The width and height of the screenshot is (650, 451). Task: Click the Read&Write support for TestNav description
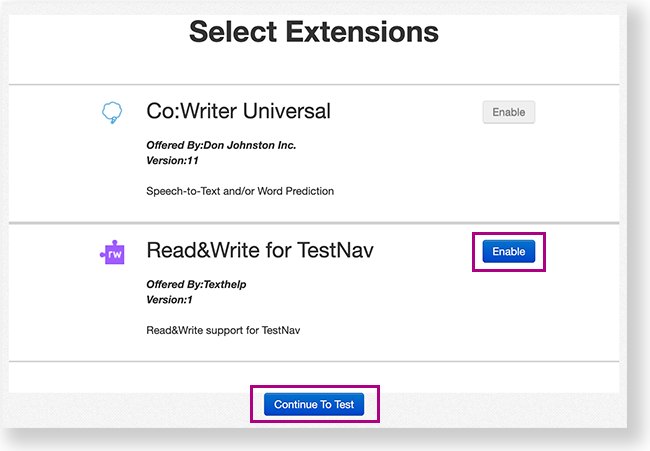(223, 329)
